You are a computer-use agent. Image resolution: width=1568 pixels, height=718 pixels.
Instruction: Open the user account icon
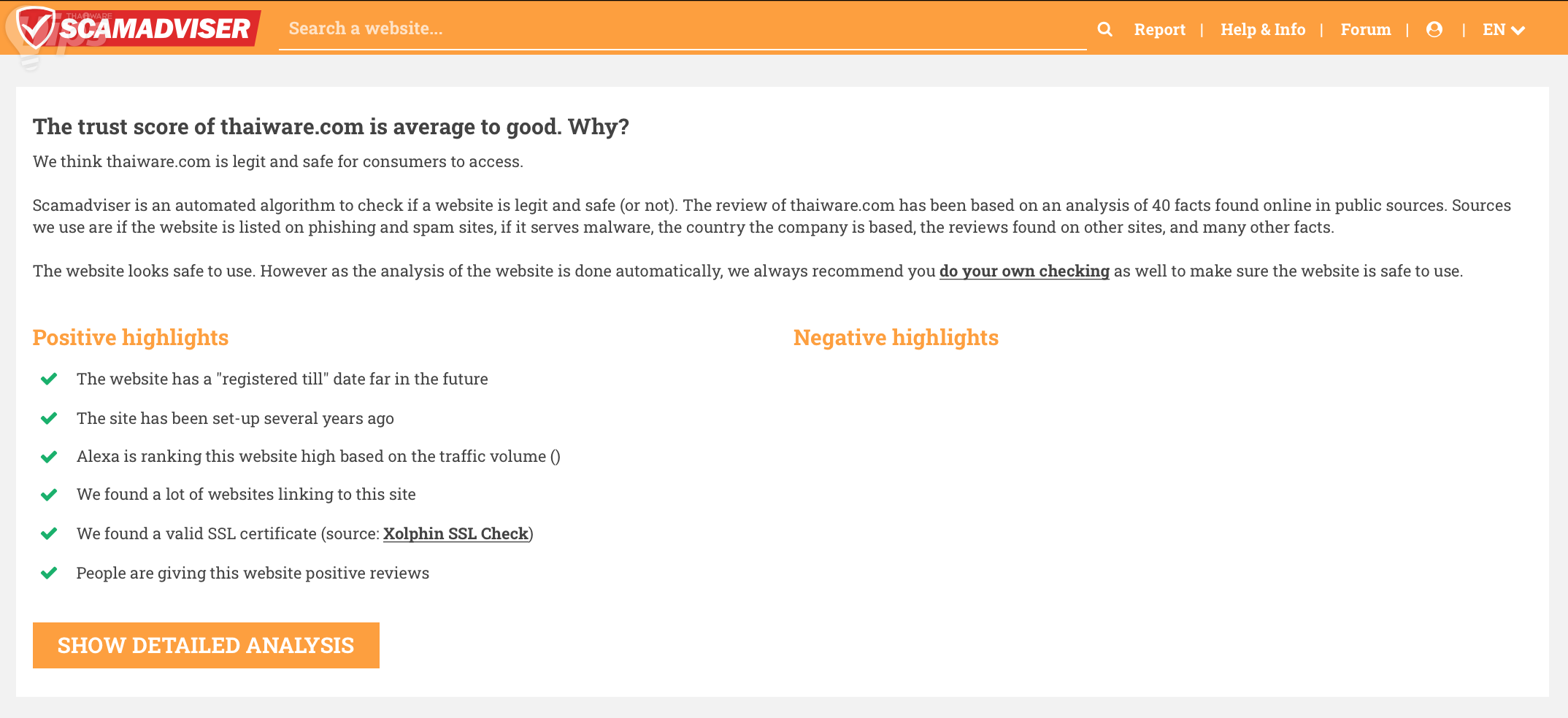click(1434, 29)
